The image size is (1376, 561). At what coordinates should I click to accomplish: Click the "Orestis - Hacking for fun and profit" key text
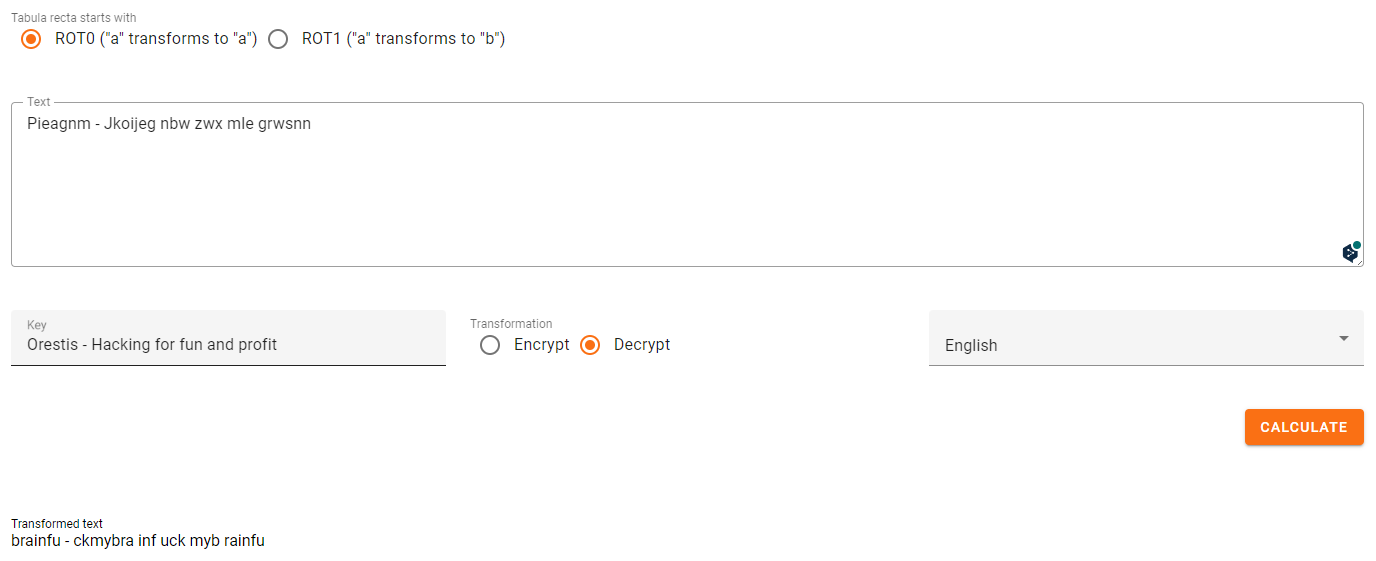152,345
